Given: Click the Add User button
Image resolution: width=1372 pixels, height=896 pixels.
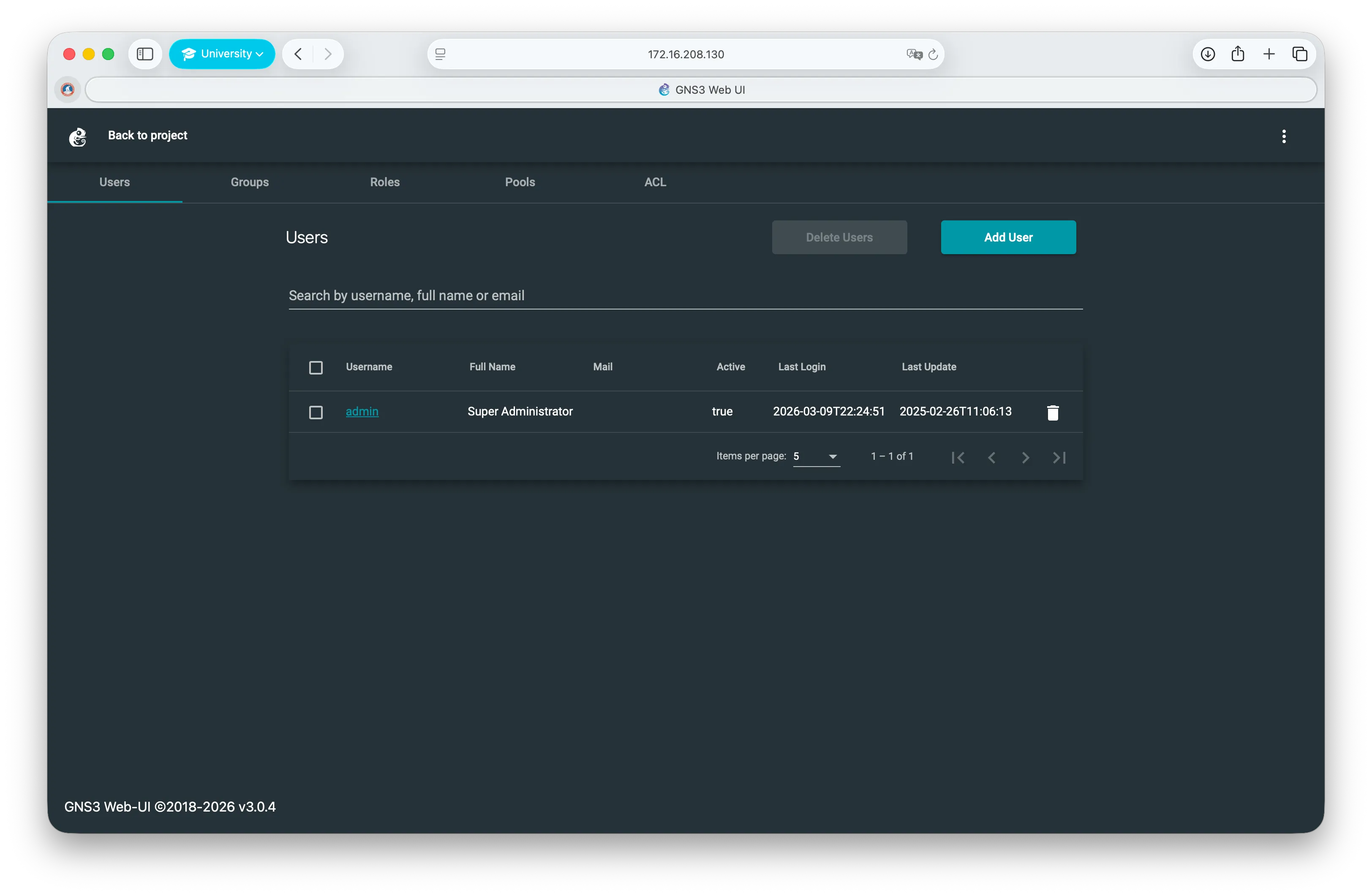Looking at the screenshot, I should click(1008, 237).
